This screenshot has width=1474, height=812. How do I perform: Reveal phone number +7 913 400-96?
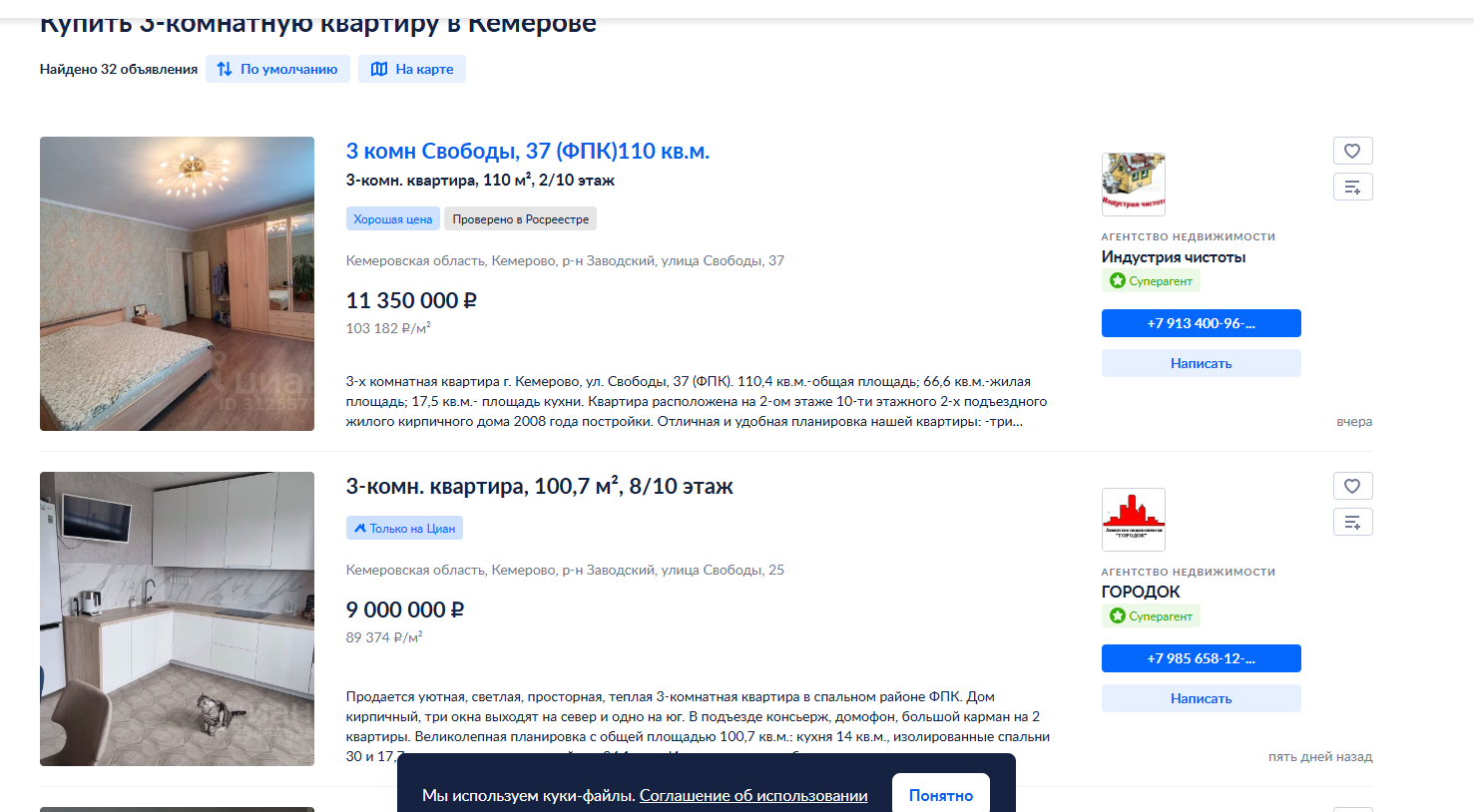point(1201,323)
